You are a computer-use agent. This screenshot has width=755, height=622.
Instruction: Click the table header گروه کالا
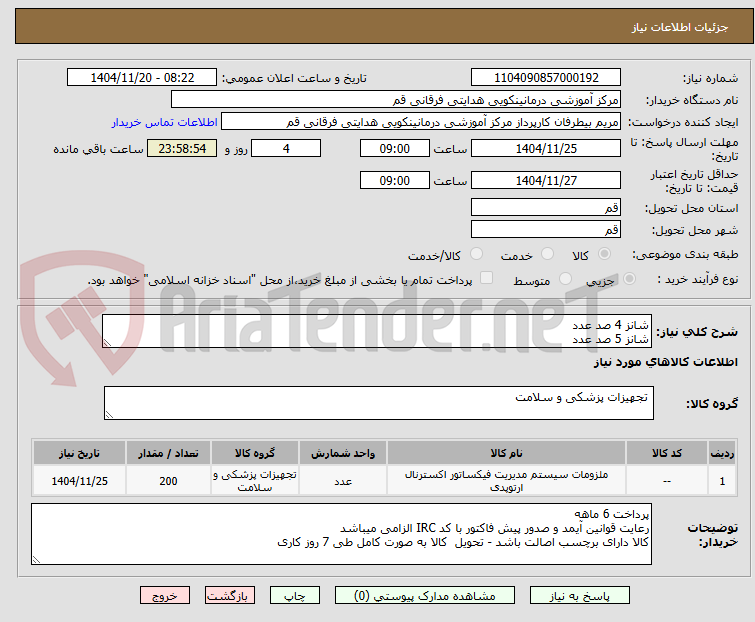click(255, 453)
